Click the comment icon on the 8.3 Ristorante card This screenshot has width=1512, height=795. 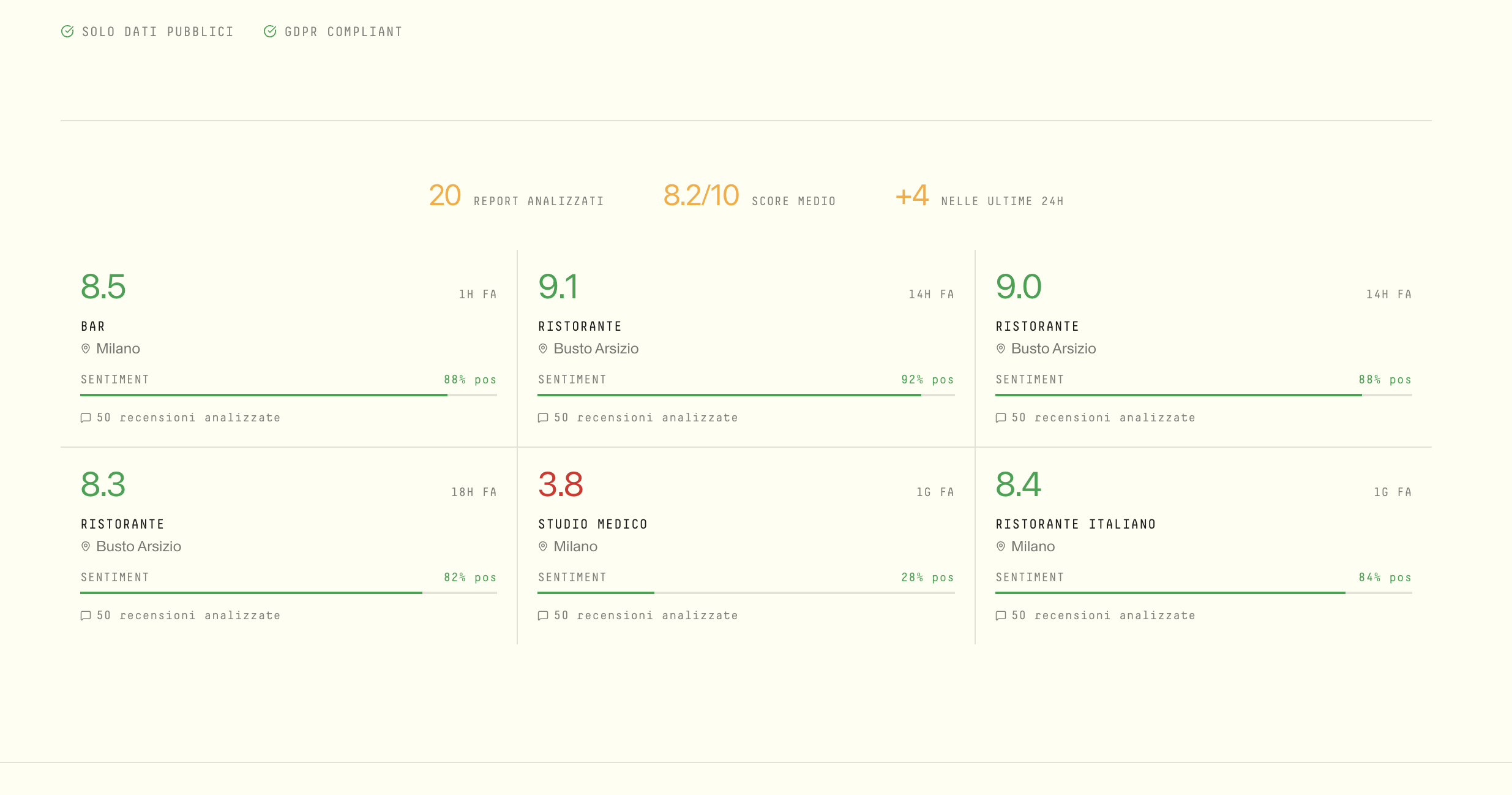86,616
